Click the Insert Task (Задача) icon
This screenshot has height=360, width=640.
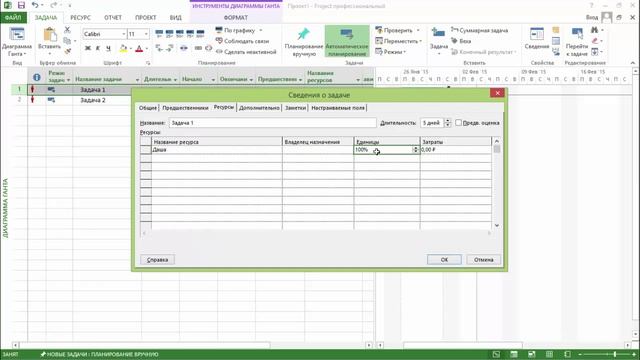click(x=438, y=33)
